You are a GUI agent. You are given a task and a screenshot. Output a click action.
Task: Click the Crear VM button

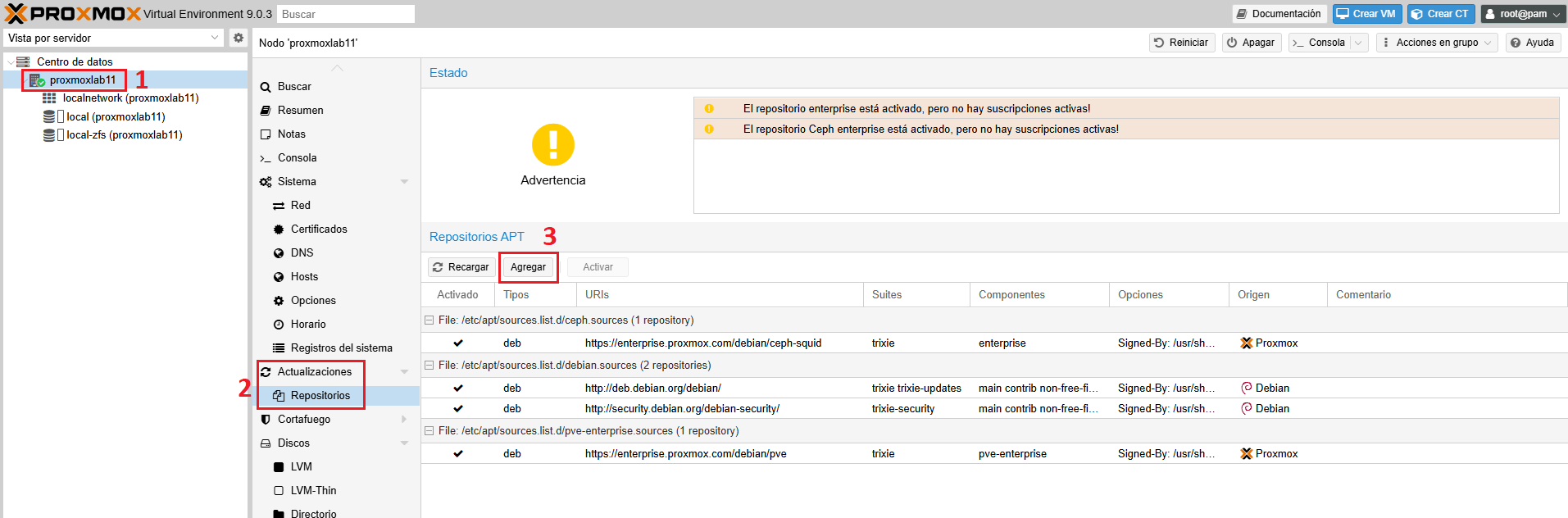[1366, 14]
